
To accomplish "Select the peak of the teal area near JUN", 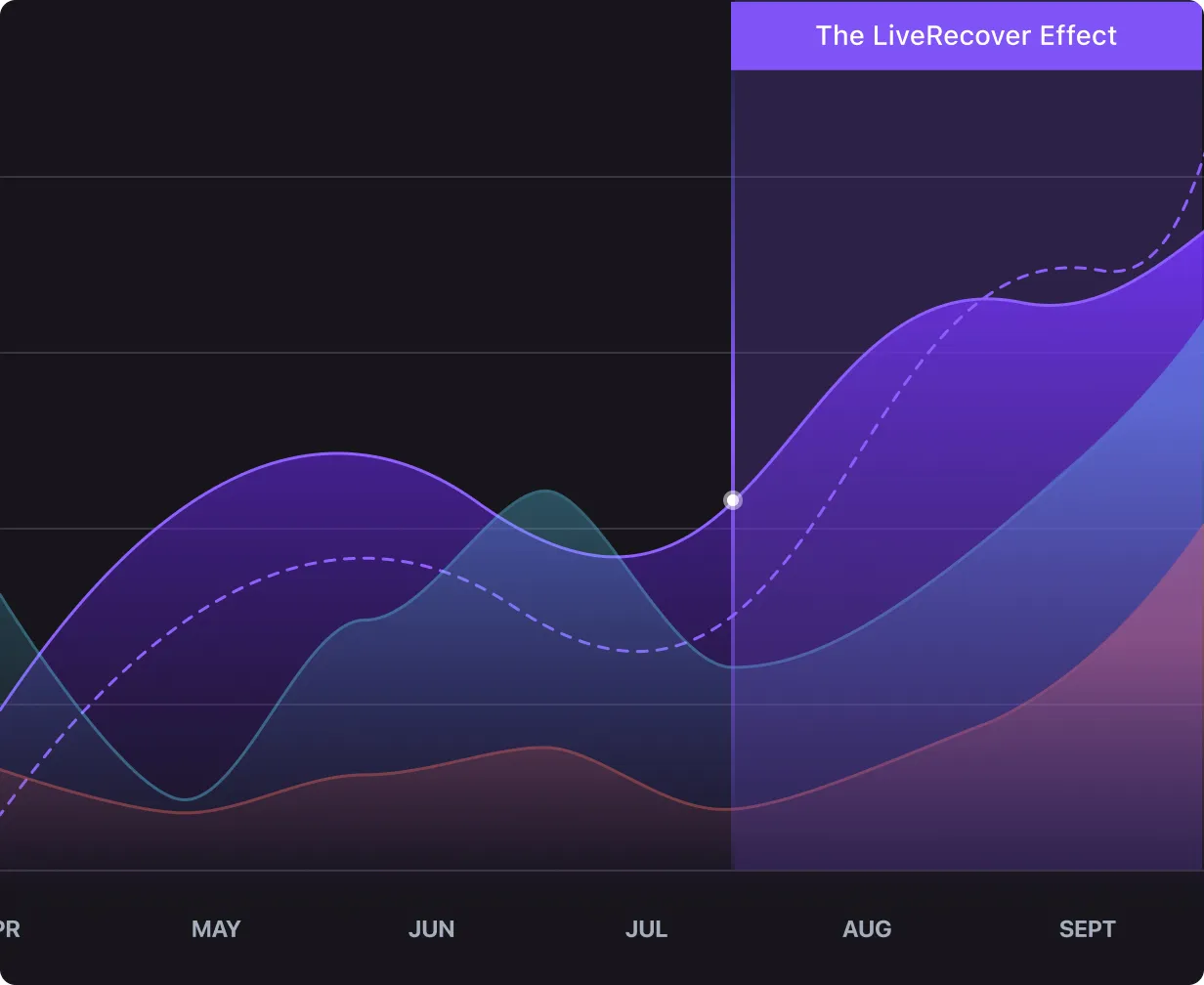I will coord(542,489).
